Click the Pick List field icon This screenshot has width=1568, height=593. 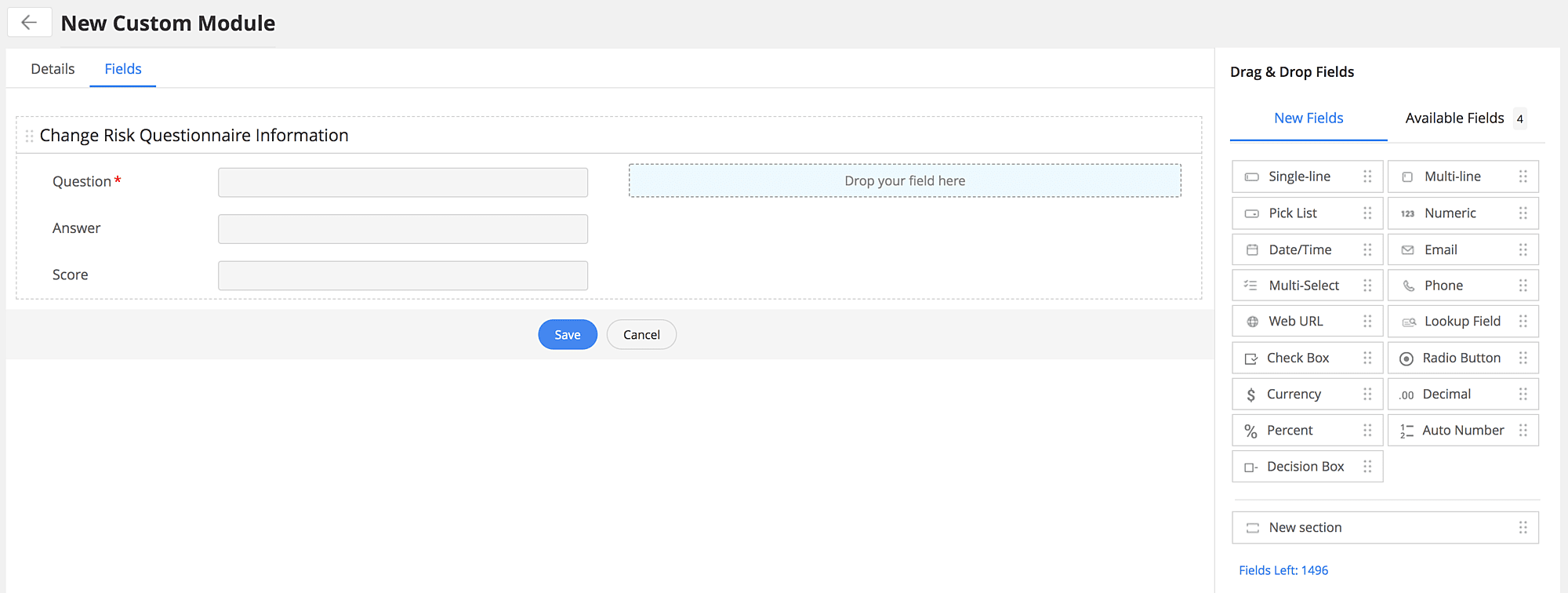pos(1252,213)
